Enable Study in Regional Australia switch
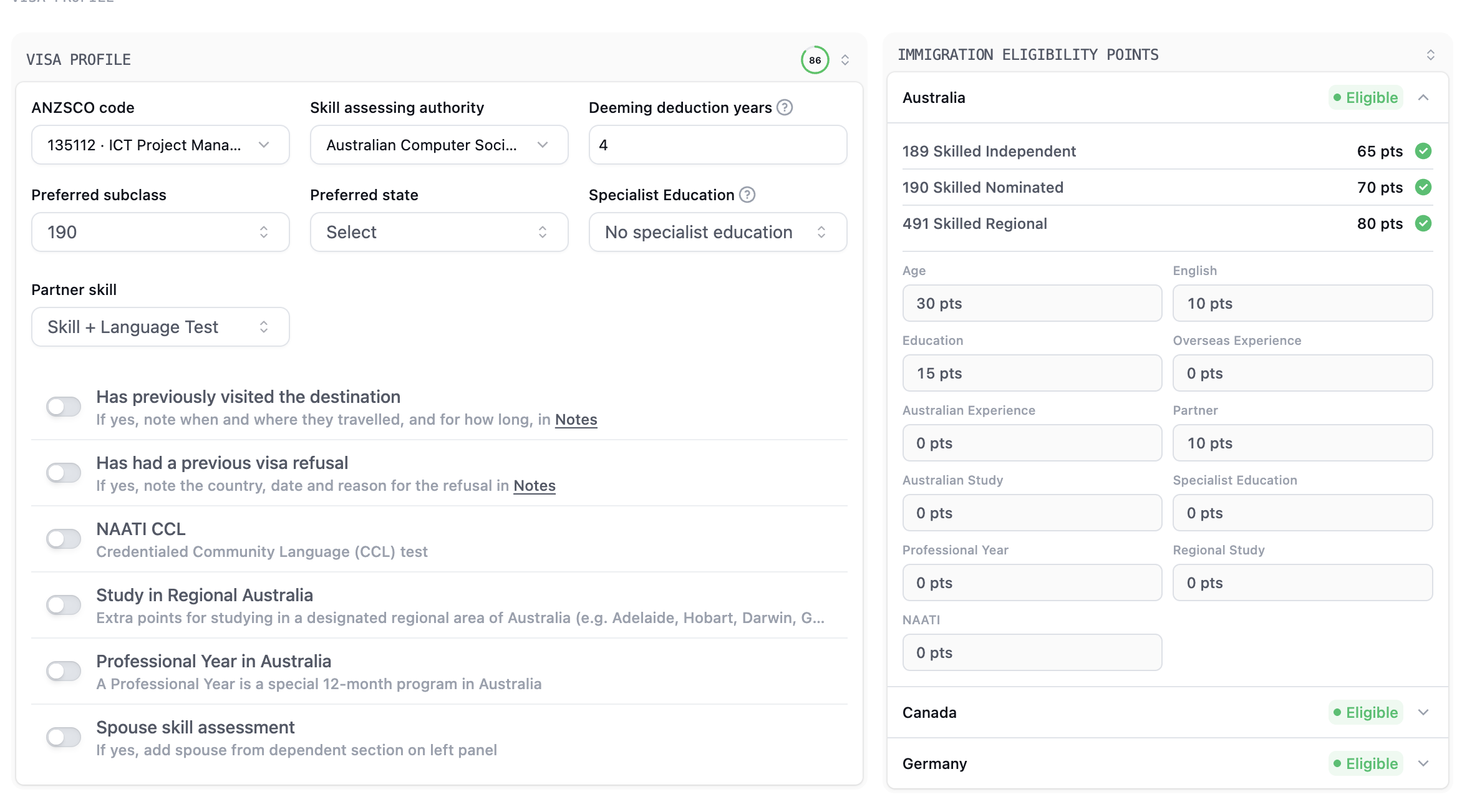This screenshot has width=1467, height=812. (x=64, y=605)
